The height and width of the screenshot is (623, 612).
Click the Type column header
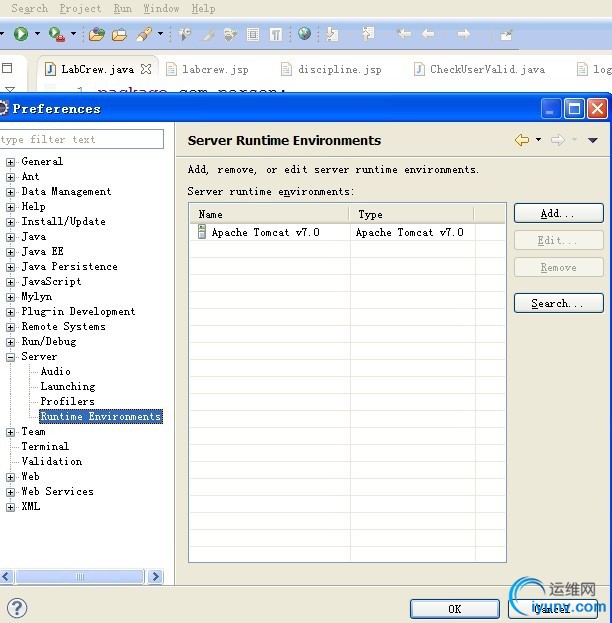point(412,215)
